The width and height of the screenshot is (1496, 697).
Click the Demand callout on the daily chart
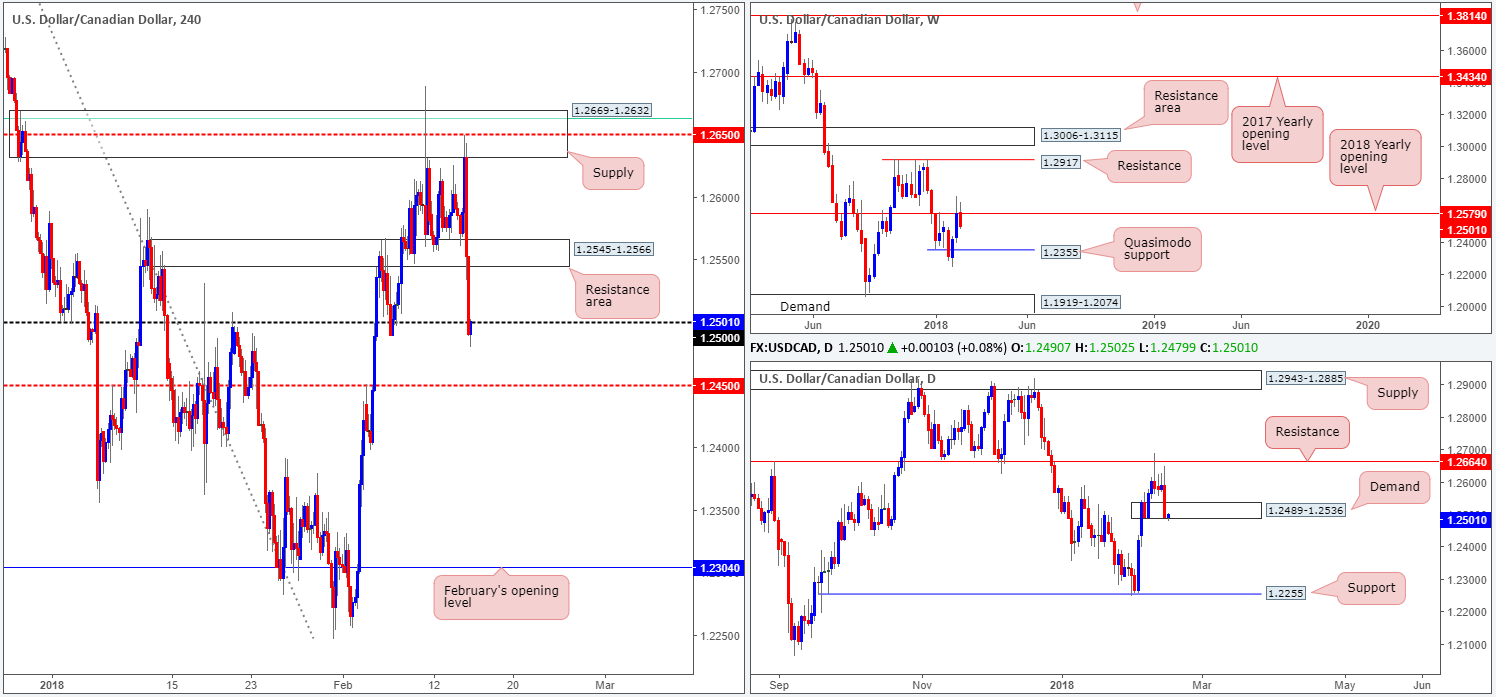(x=1394, y=487)
